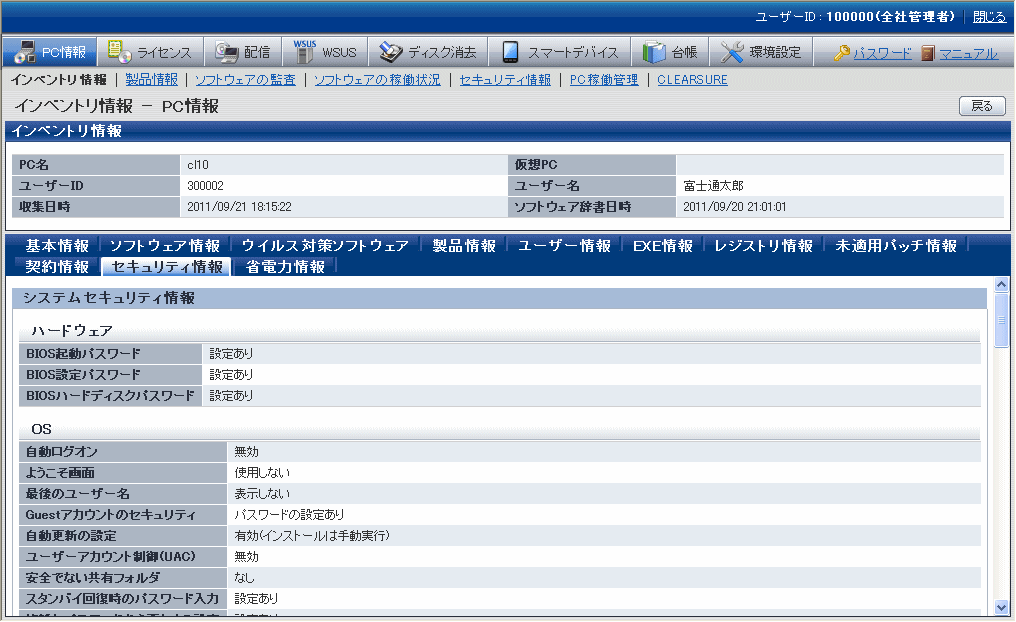
Task: Click the scrollbar down arrow
Action: click(x=1002, y=606)
